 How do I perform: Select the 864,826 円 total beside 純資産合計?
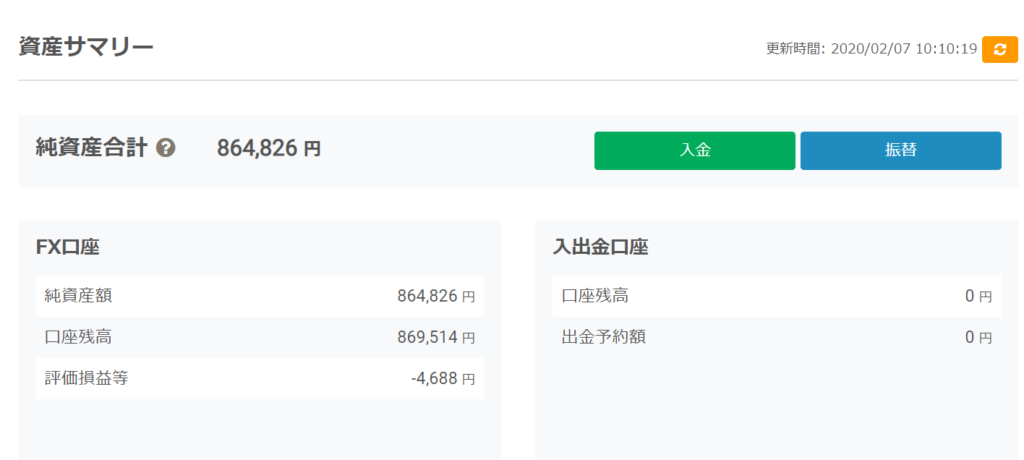[x=269, y=149]
